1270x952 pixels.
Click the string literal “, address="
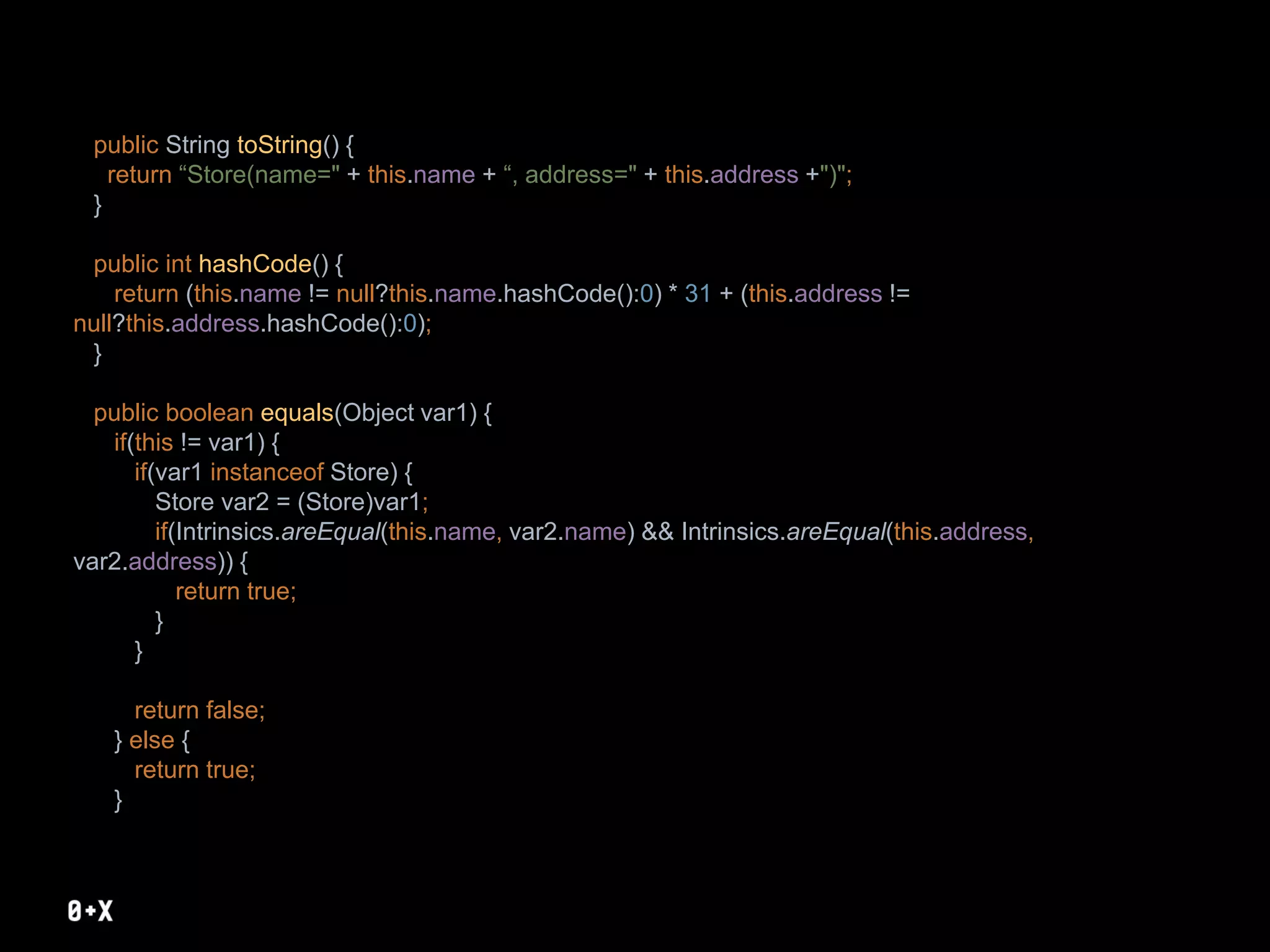[571, 175]
